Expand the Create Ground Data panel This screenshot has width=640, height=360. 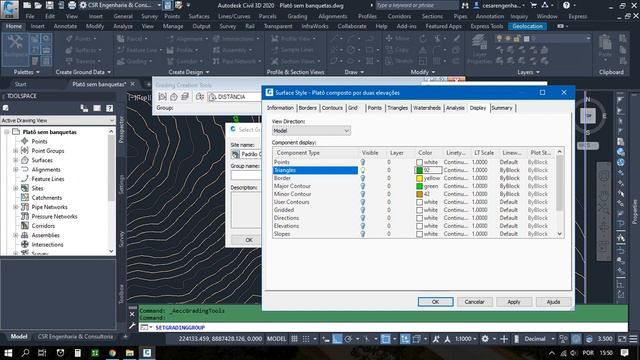[x=83, y=72]
